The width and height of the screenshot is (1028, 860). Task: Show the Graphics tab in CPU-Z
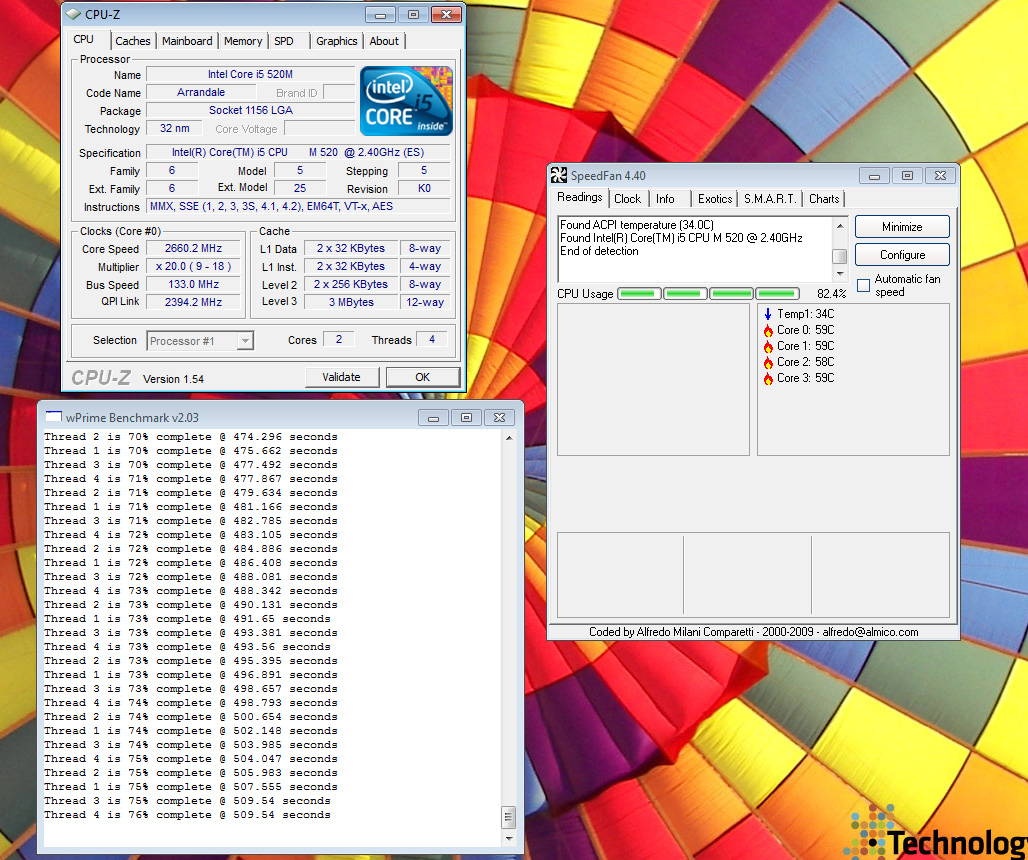tap(336, 41)
